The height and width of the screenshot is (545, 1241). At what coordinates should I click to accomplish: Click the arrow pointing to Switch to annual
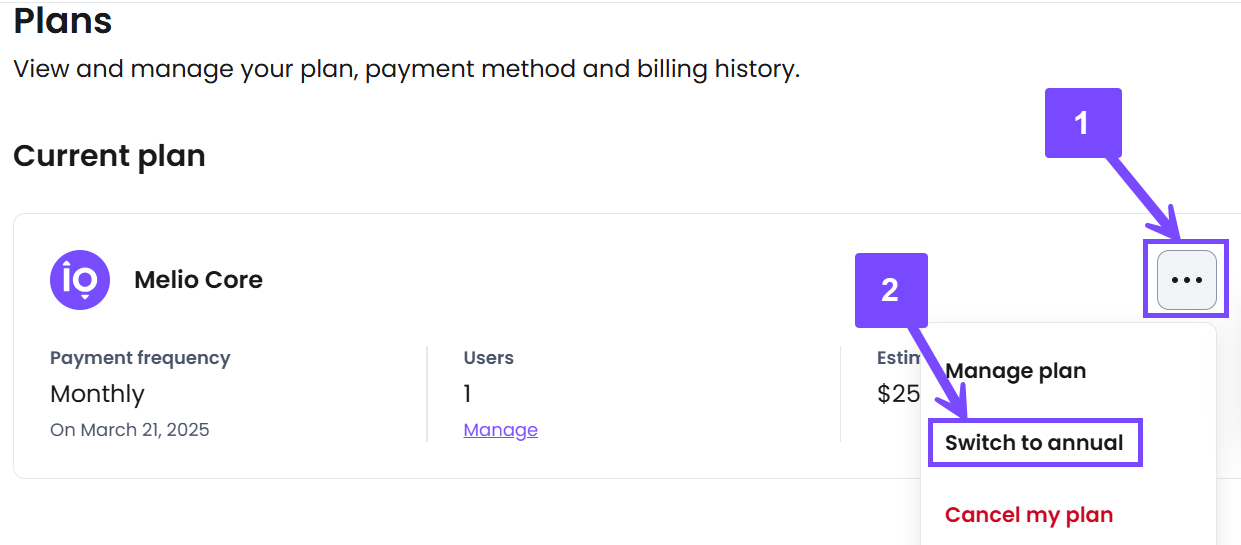pyautogui.click(x=939, y=371)
